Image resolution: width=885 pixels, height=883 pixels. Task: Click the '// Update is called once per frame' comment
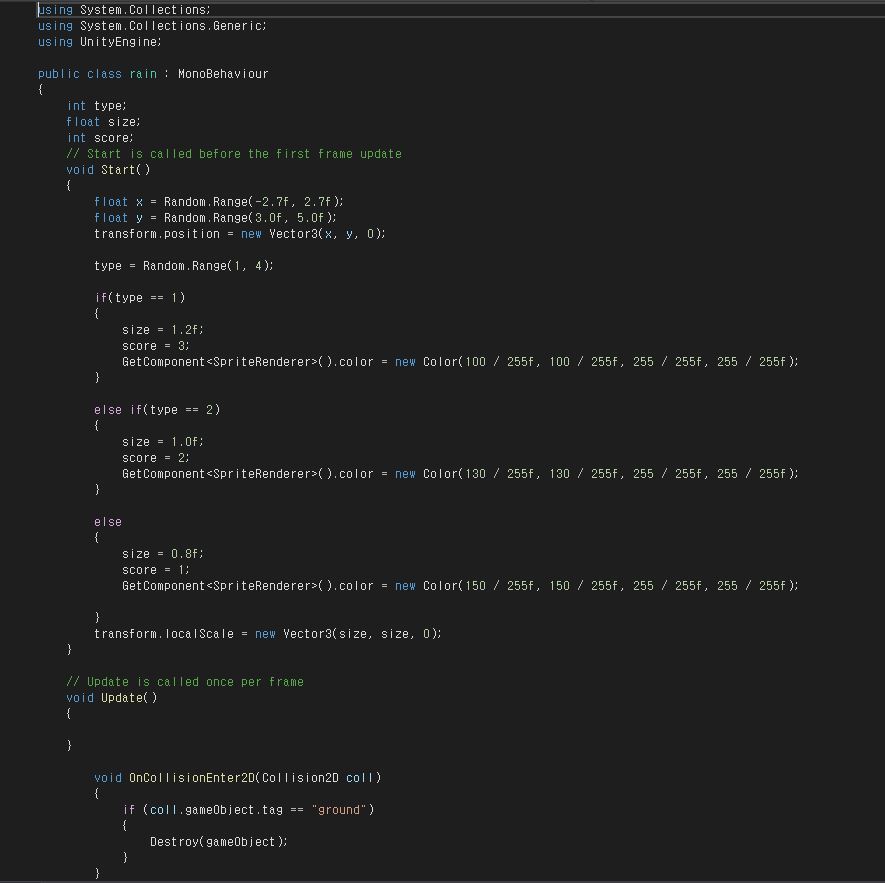coord(185,682)
